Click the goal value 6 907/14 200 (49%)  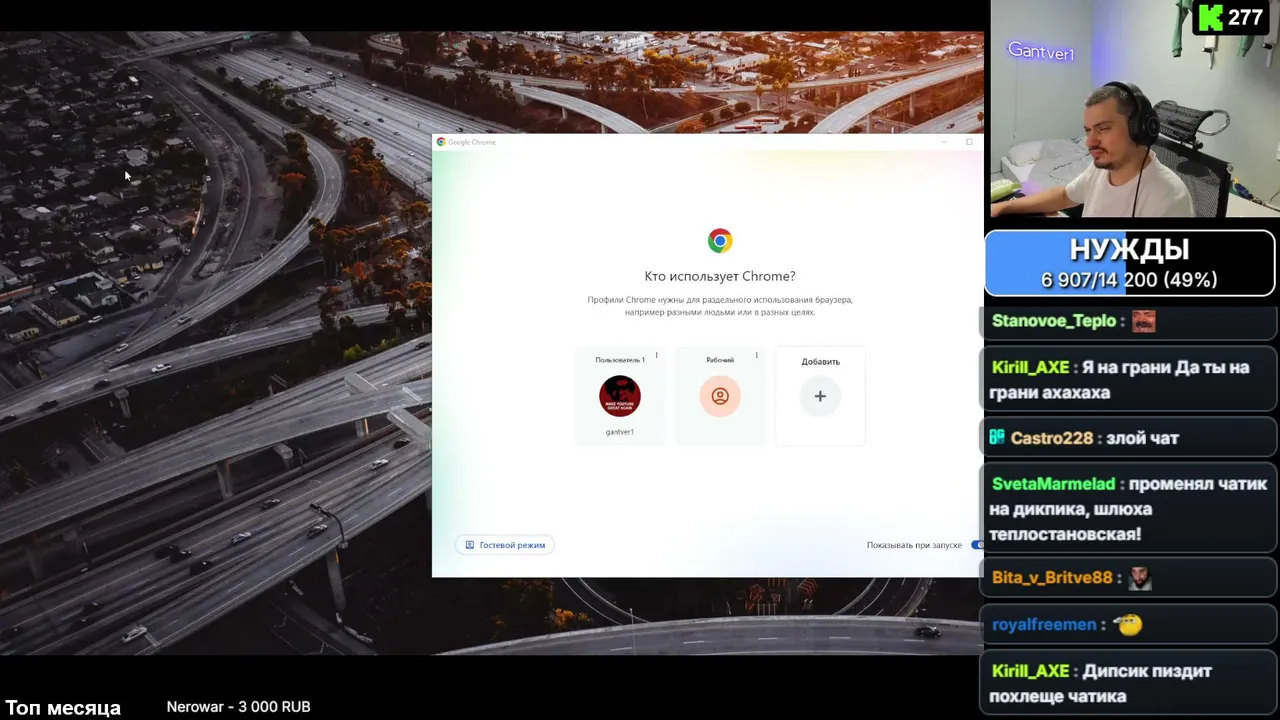[x=1130, y=280]
